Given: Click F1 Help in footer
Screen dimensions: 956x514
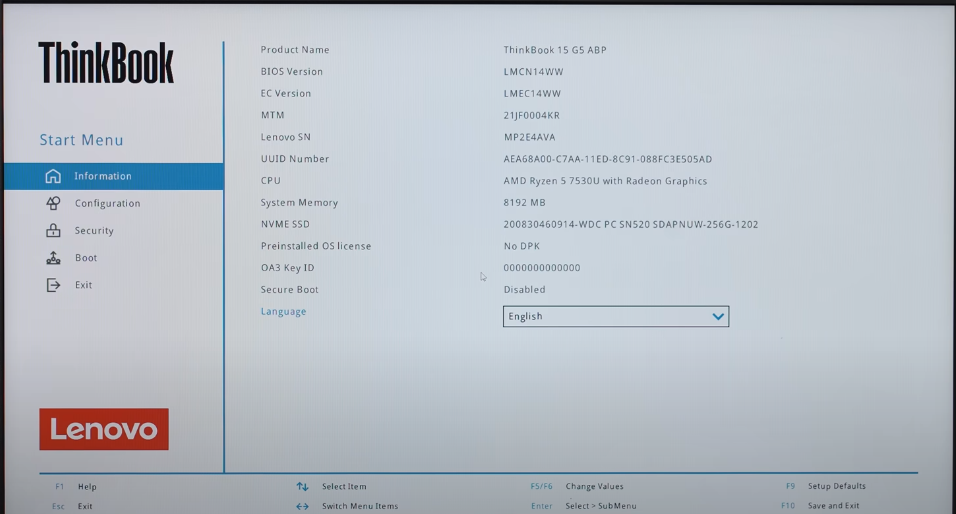Looking at the screenshot, I should coord(76,487).
